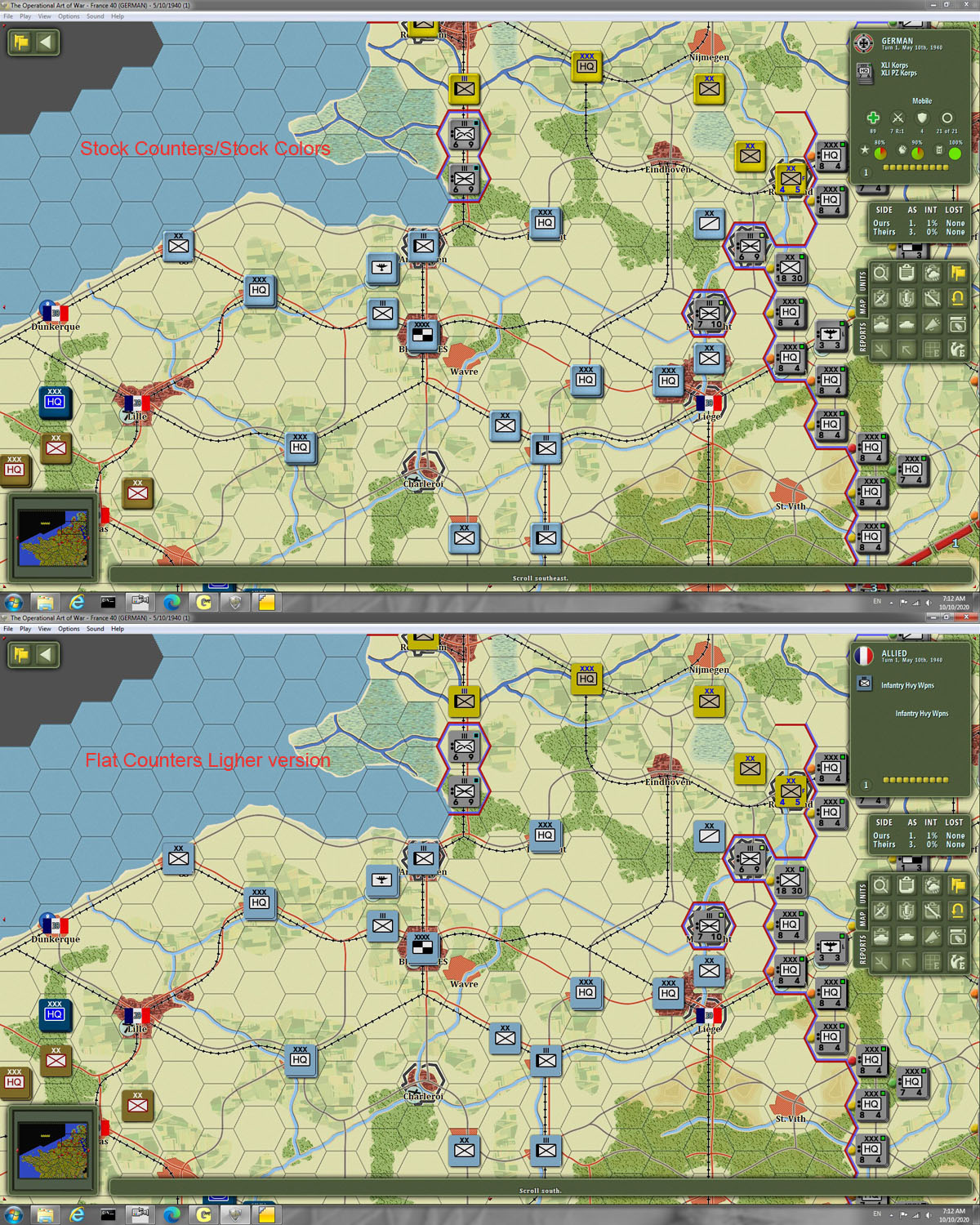Switch to MAP tab in top window
The image size is (980, 1225).
[862, 307]
